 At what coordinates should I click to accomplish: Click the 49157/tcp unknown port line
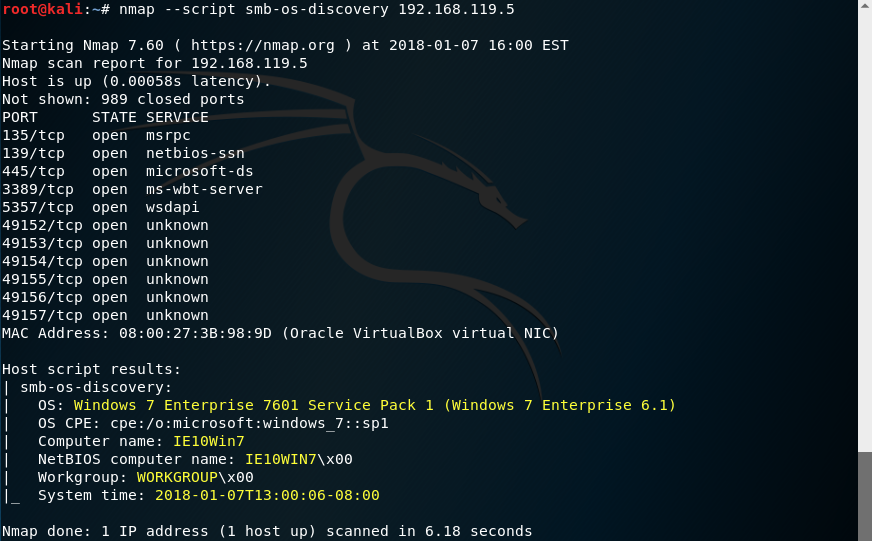click(105, 315)
